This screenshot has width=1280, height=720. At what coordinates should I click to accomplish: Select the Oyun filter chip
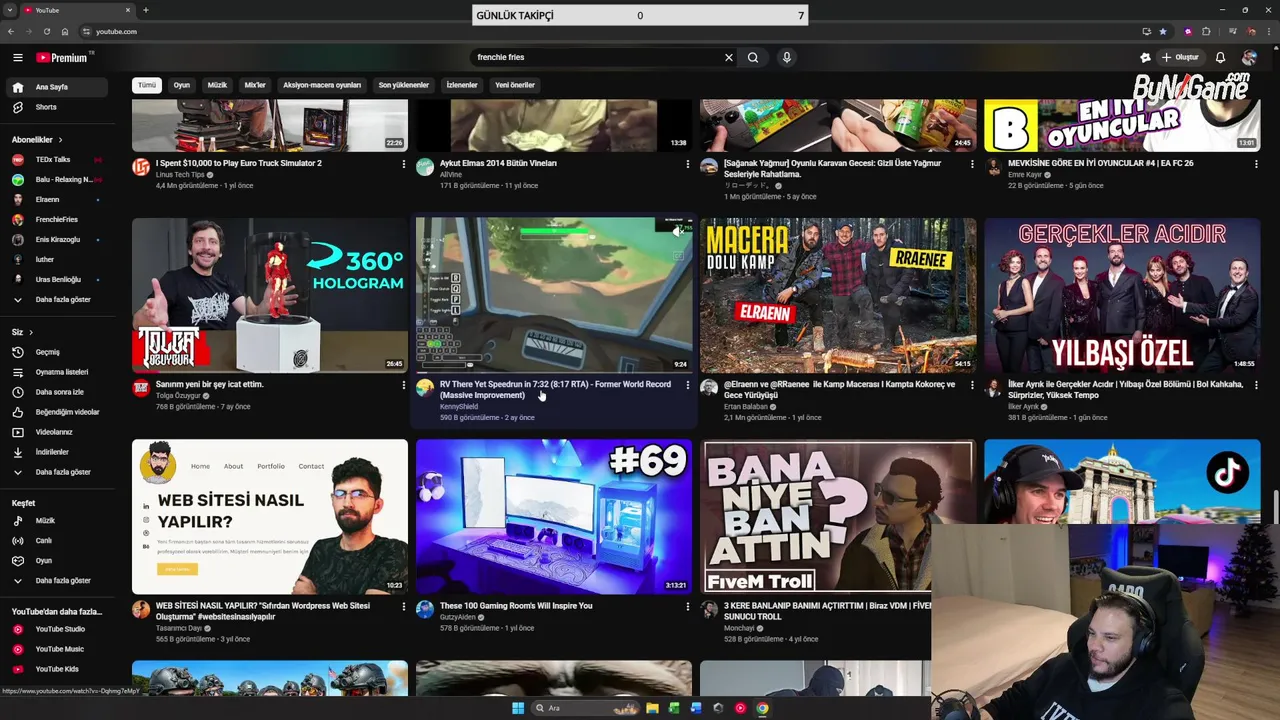181,85
